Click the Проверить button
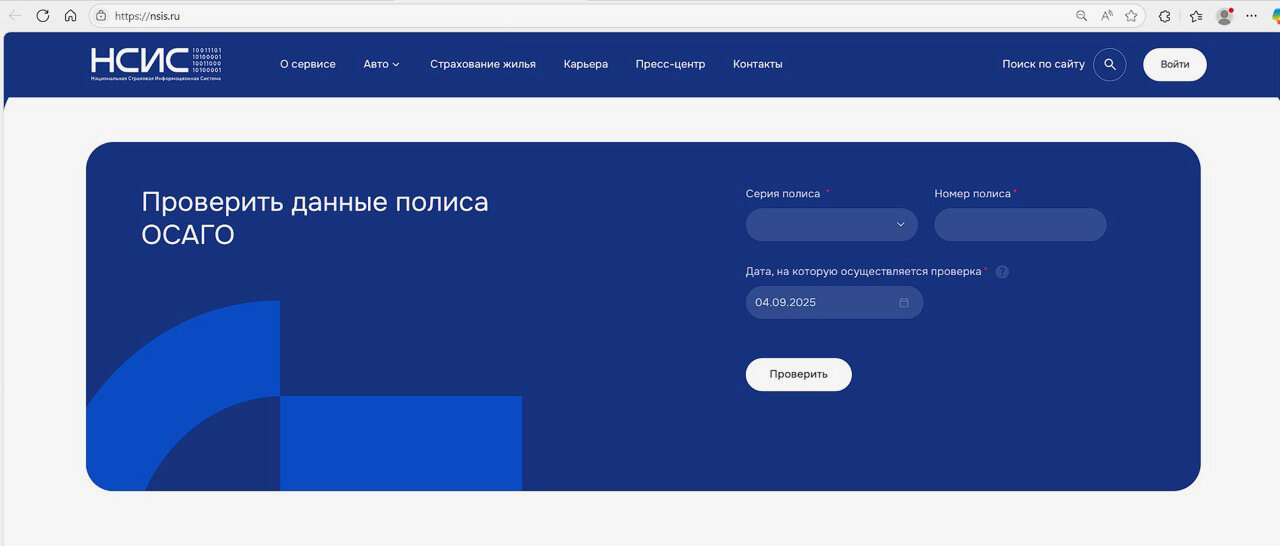Screen dimensions: 1280x546 [799, 375]
